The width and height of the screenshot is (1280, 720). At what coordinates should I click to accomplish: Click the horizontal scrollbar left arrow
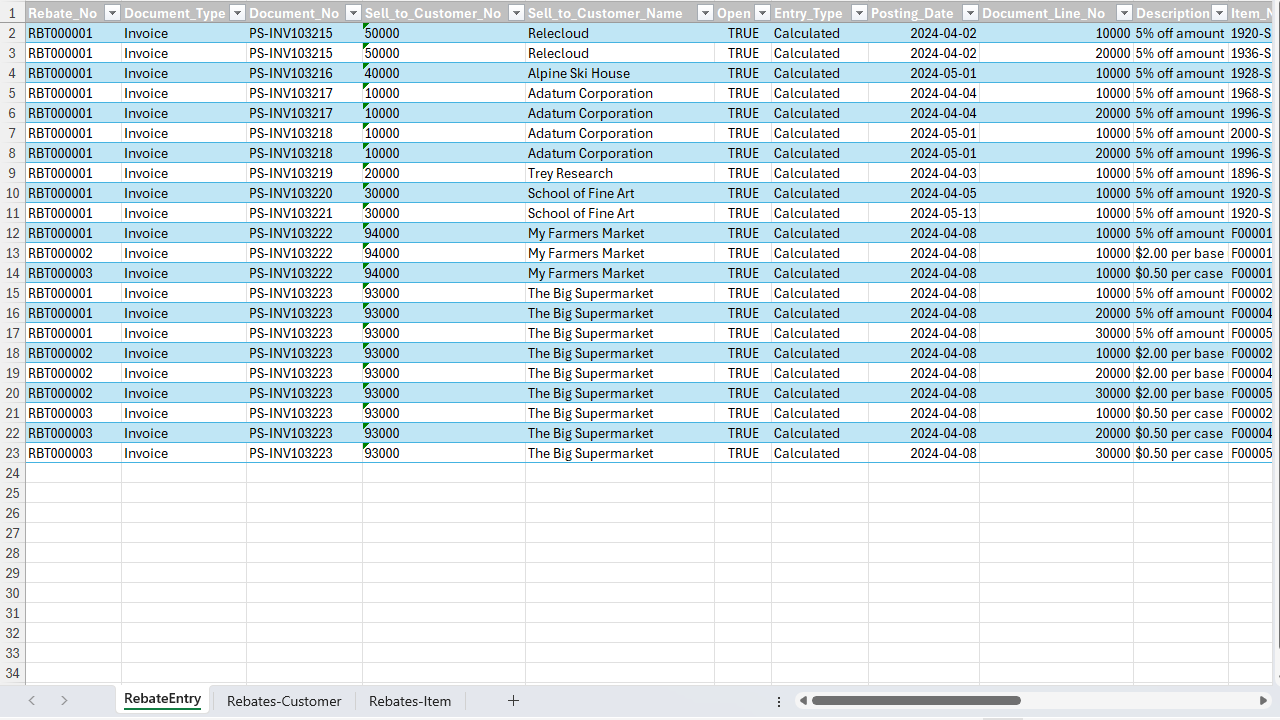point(802,701)
